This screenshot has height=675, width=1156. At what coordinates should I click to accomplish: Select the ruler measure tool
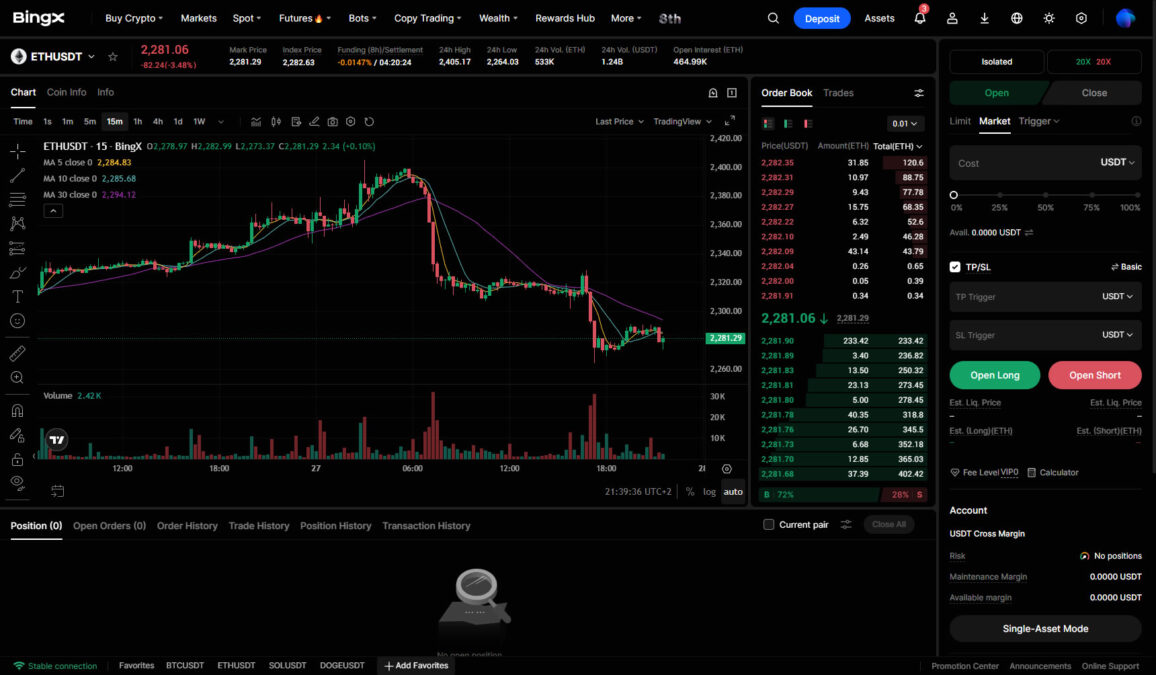(x=18, y=353)
